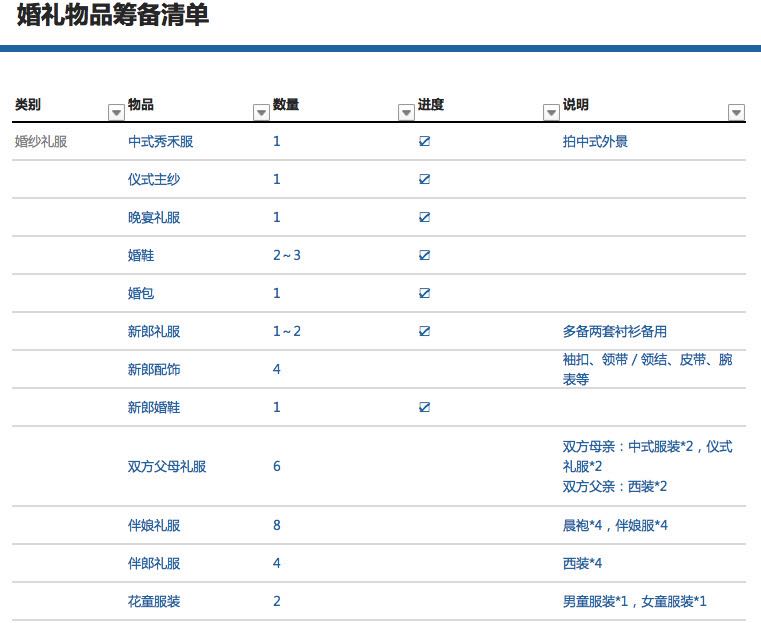Select quantity 6 for 双方父母礼服
Viewport: 761px width, 623px height.
pyautogui.click(x=277, y=466)
